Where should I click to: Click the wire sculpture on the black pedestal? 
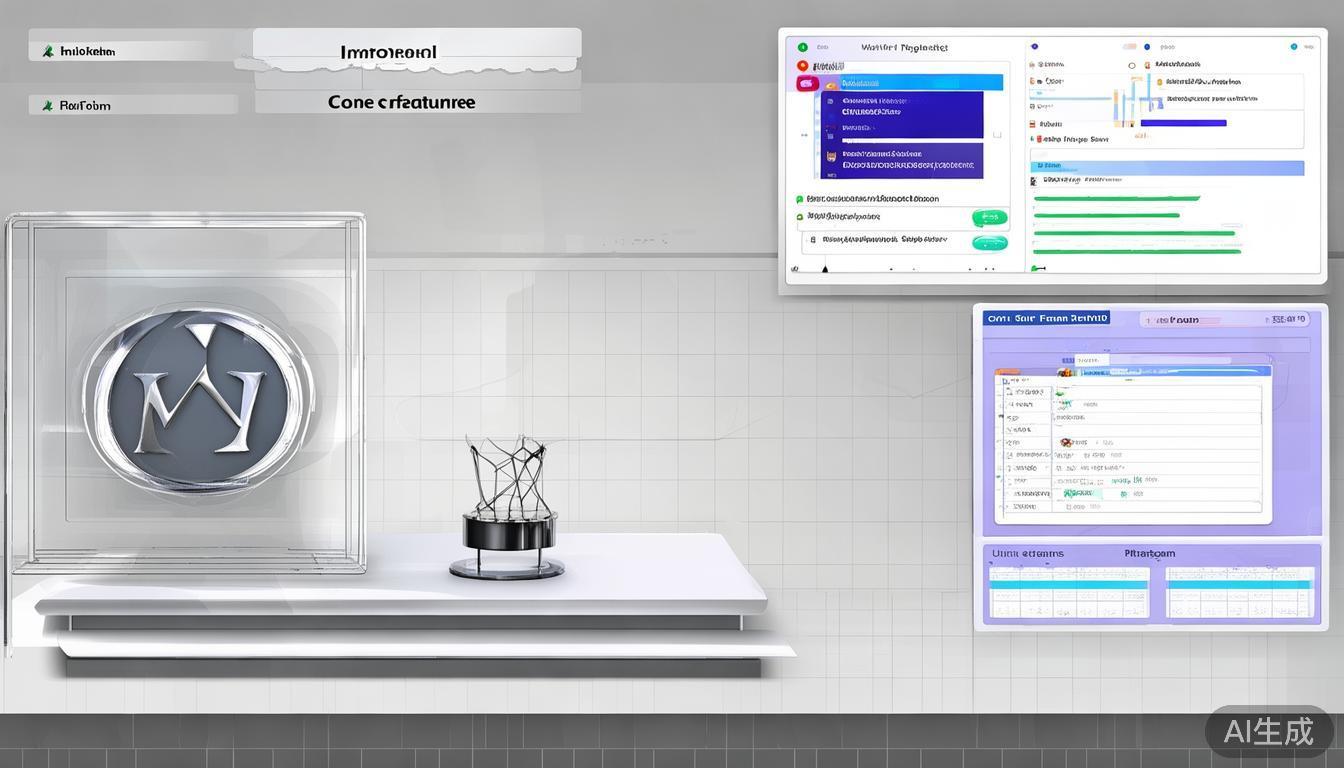click(x=508, y=478)
